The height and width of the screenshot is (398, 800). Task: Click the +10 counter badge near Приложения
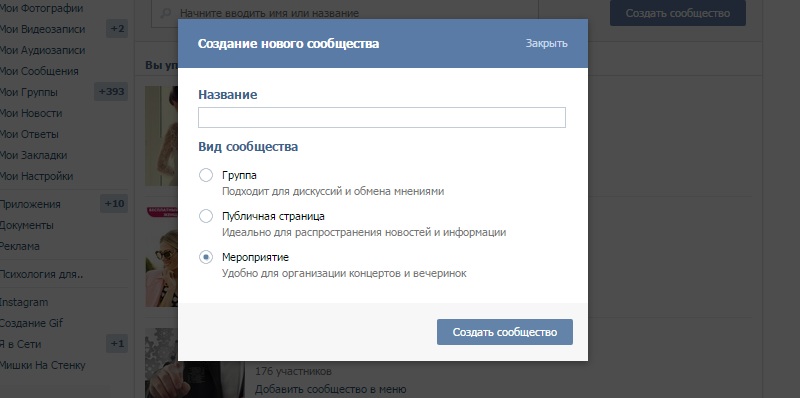114,204
